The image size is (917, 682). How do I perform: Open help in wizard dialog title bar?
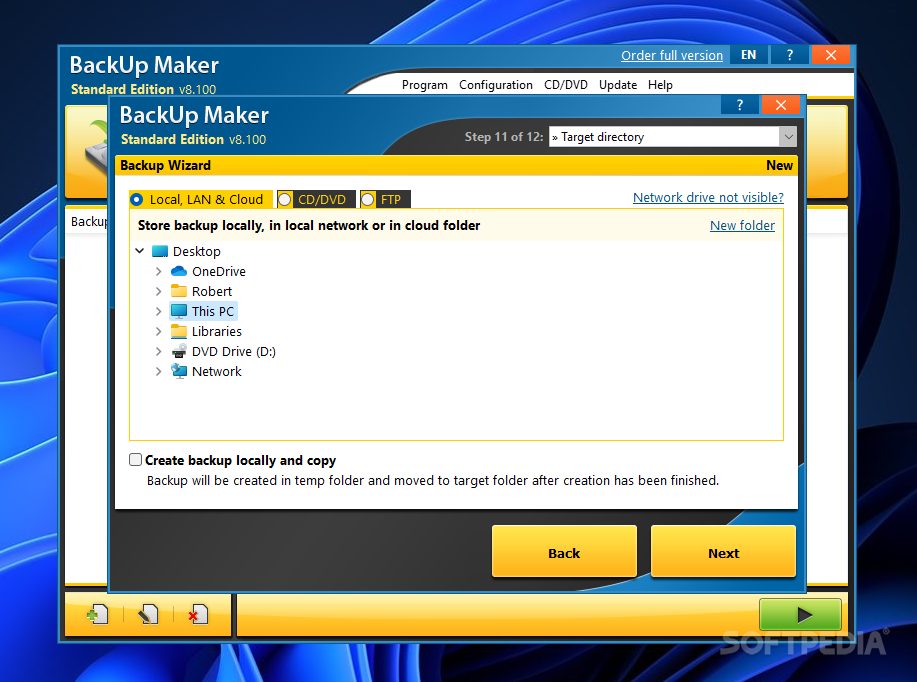[x=740, y=105]
